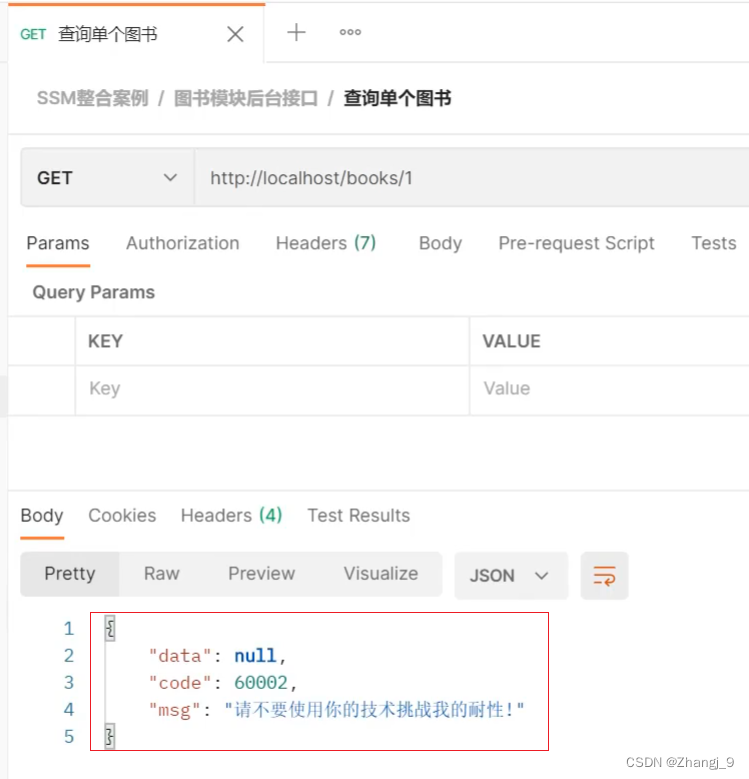The width and height of the screenshot is (749, 779).
Task: Open the tab options three-dot menu
Action: (x=350, y=32)
